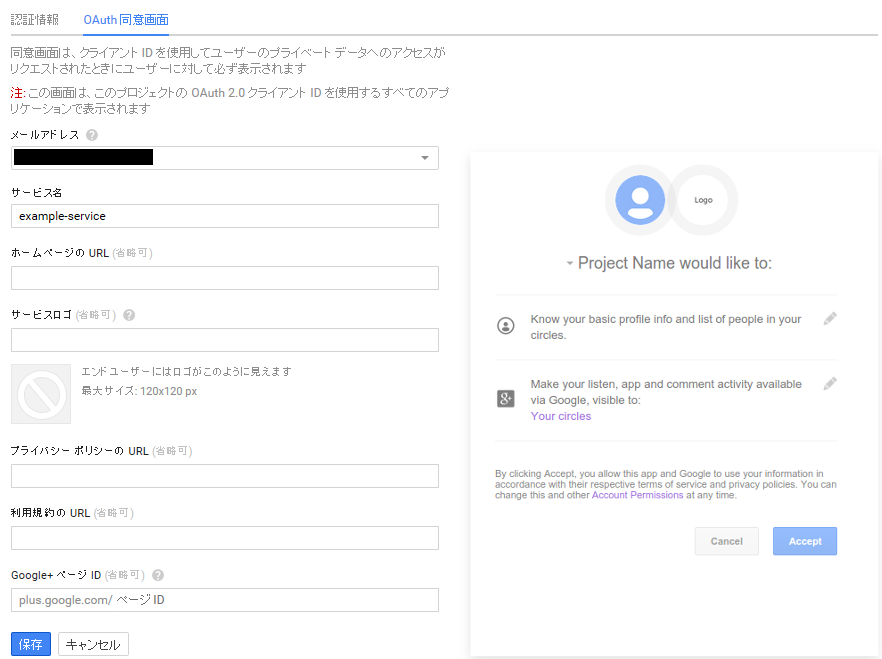Click the Logo placeholder circle in preview

click(x=703, y=200)
